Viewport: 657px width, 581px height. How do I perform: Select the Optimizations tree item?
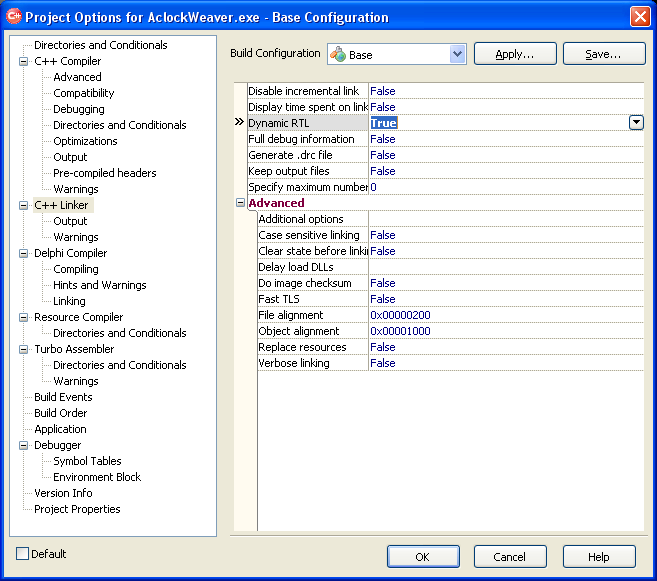tap(85, 141)
